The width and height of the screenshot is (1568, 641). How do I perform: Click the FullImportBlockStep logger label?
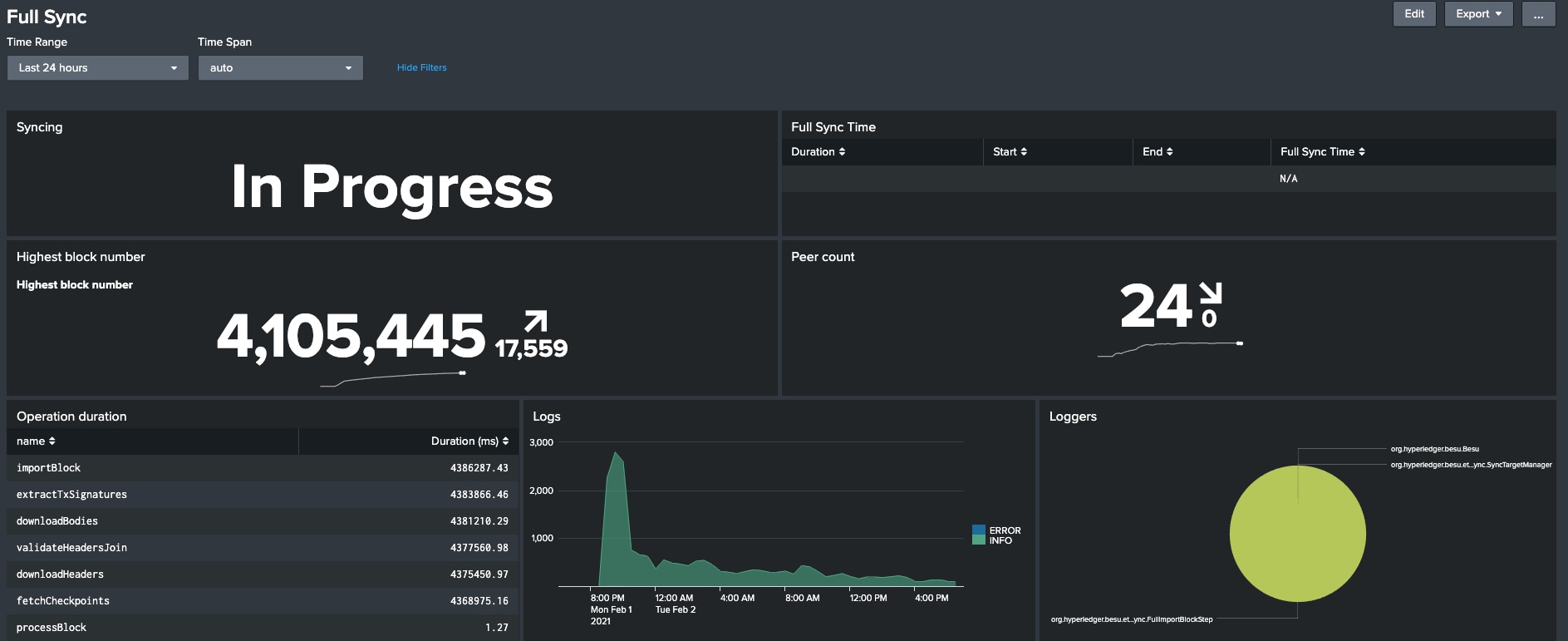point(1132,619)
